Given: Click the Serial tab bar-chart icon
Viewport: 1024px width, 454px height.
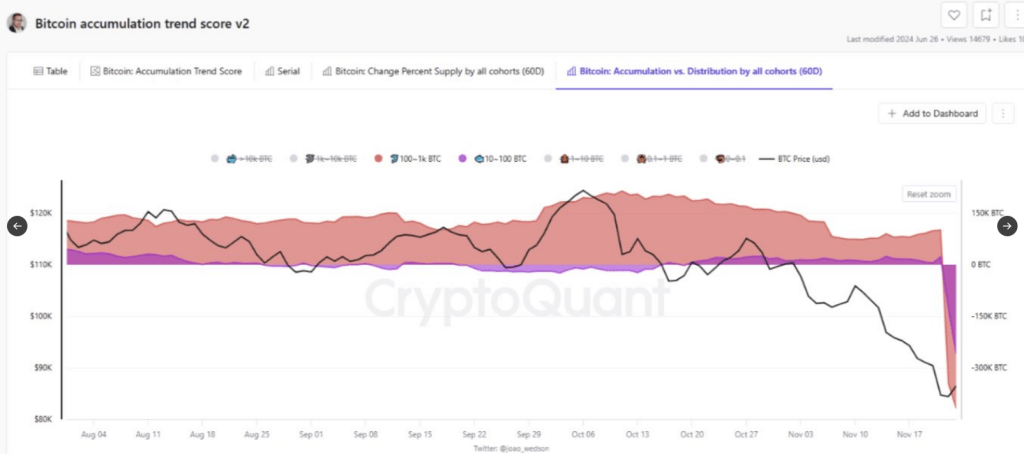Looking at the screenshot, I should pos(270,72).
